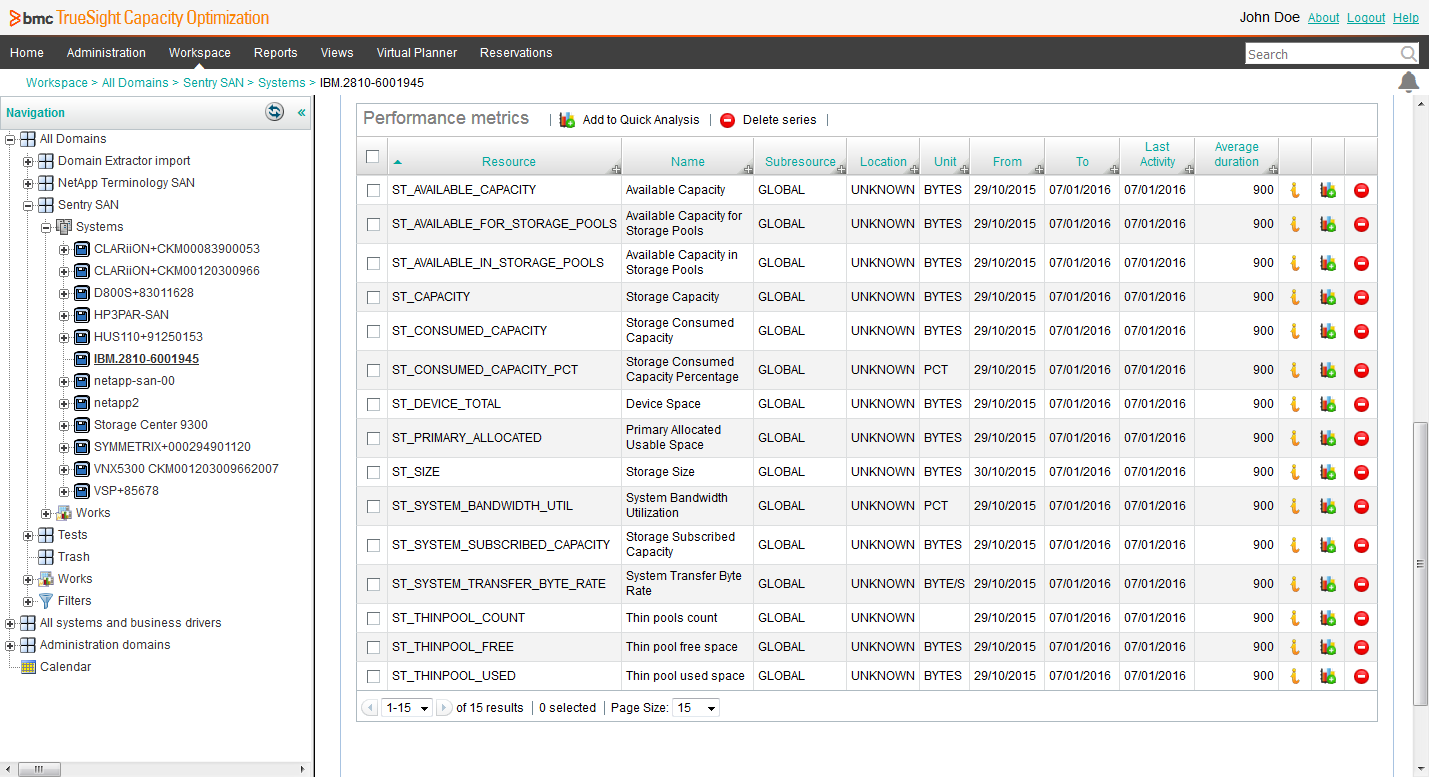Open the Reservations menu
This screenshot has width=1429, height=777.
[x=516, y=53]
